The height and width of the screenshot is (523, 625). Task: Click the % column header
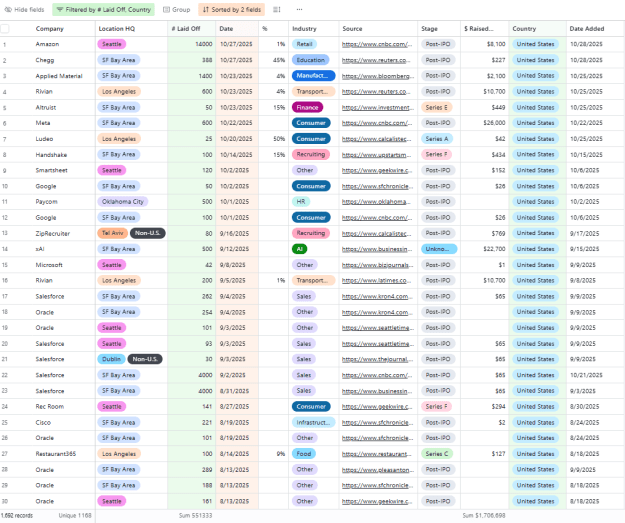pos(273,29)
